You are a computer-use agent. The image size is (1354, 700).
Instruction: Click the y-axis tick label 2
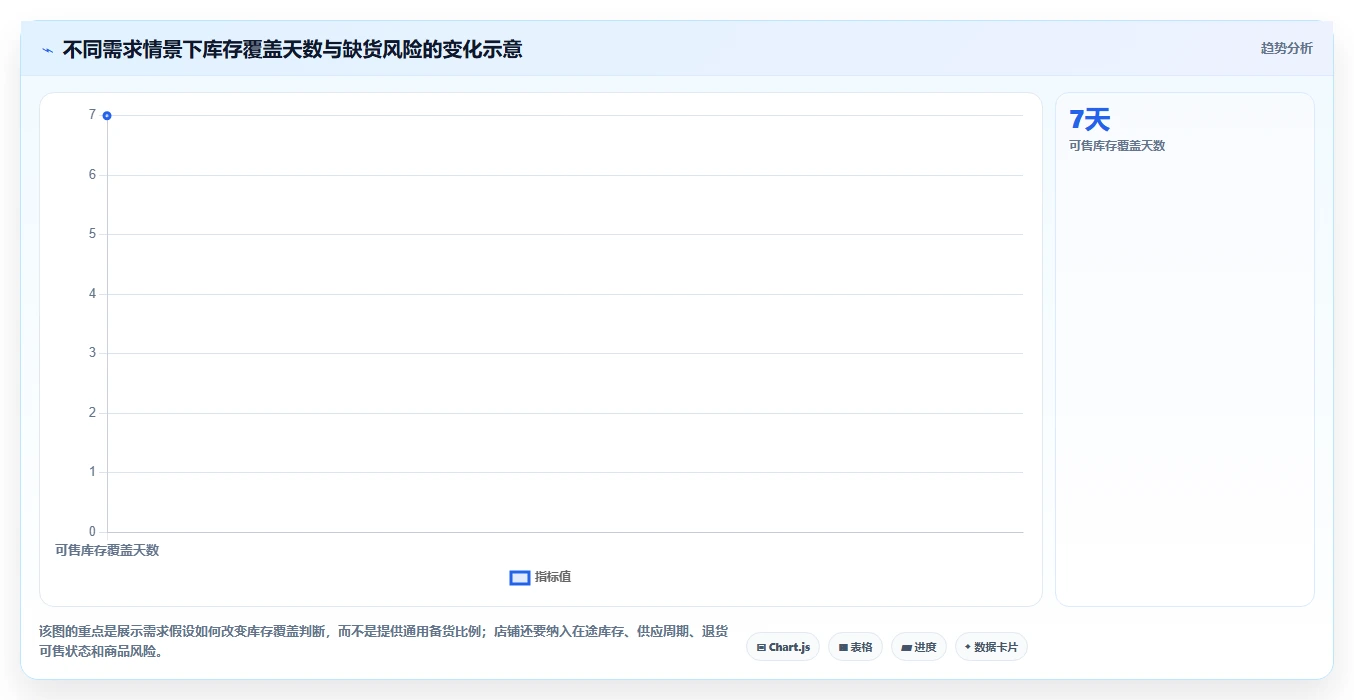pos(92,413)
